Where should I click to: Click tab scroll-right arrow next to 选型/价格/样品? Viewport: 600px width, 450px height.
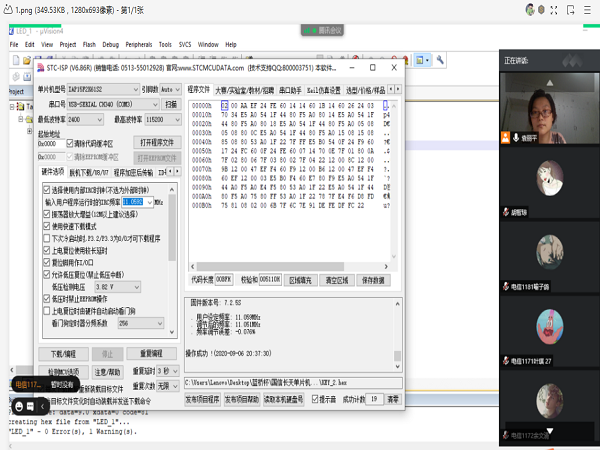point(398,89)
